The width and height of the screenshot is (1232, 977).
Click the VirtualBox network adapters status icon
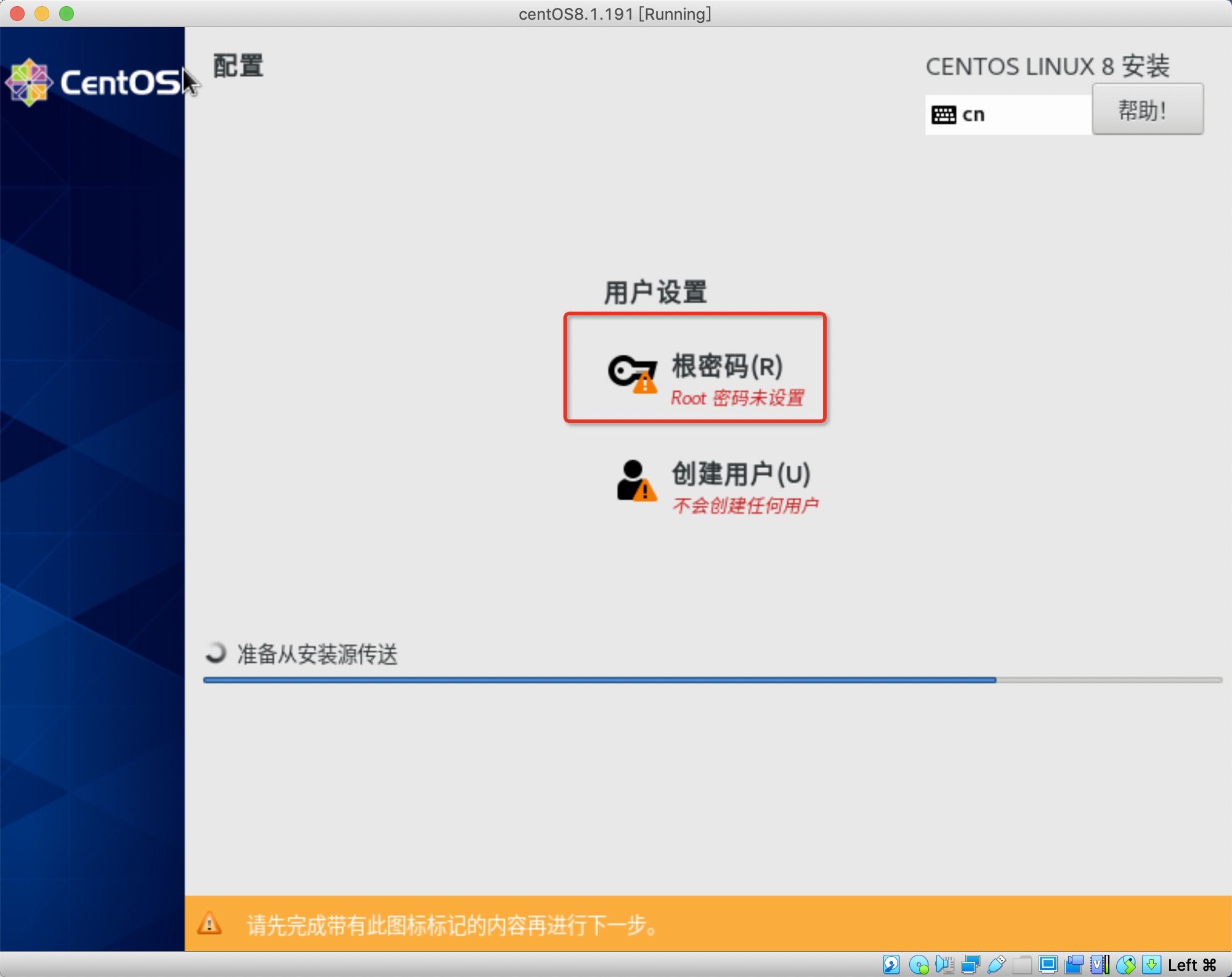tap(970, 964)
